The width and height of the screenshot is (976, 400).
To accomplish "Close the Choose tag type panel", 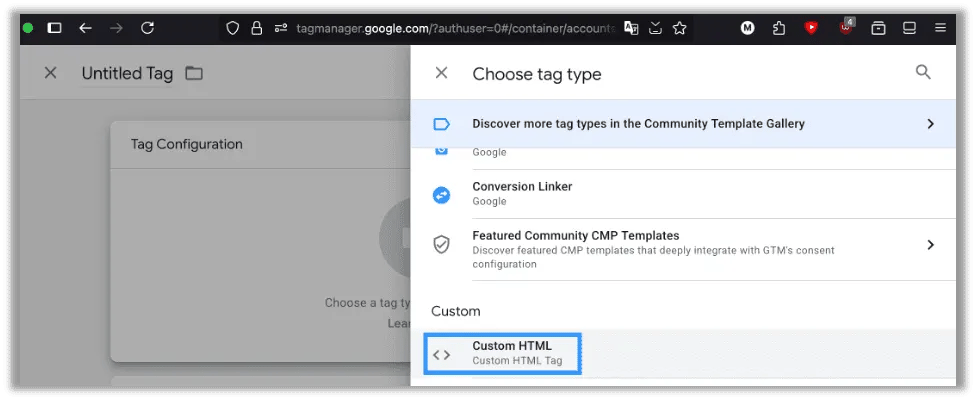I will click(x=441, y=73).
